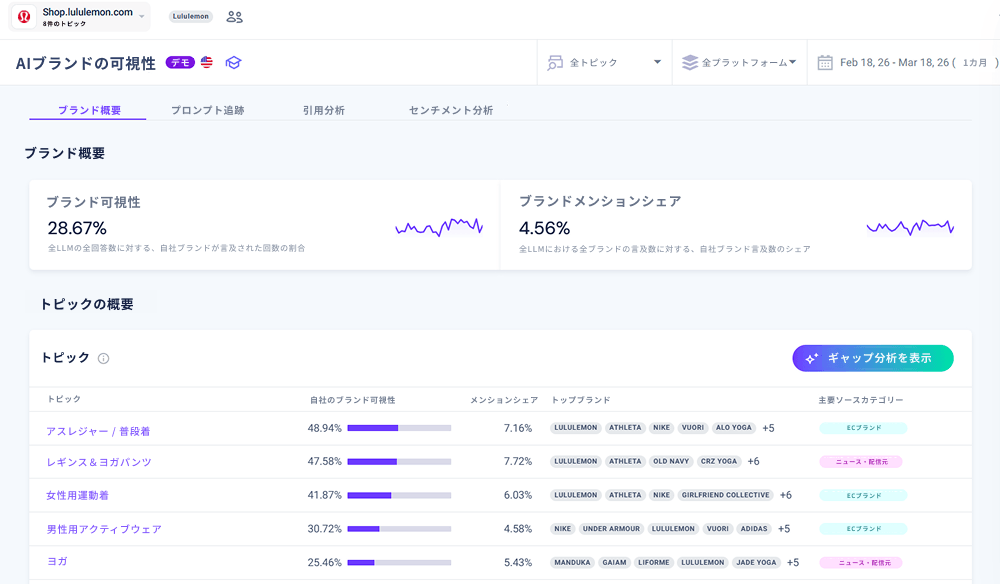Screen dimensions: 1000x584
Task: Switch to センチメント分析 tab
Action: pyautogui.click(x=451, y=110)
